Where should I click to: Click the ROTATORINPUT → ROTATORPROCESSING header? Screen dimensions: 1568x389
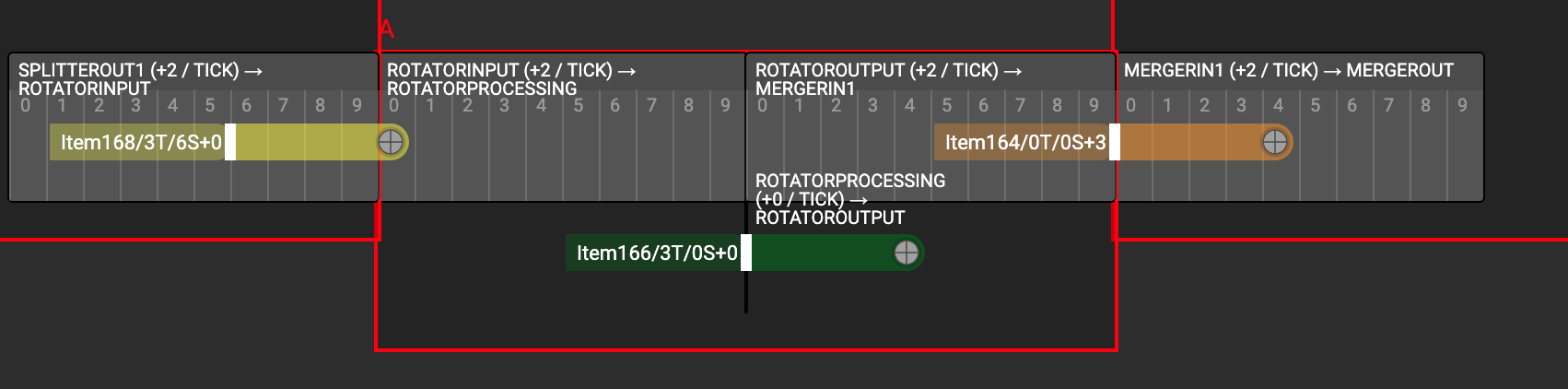pyautogui.click(x=511, y=79)
